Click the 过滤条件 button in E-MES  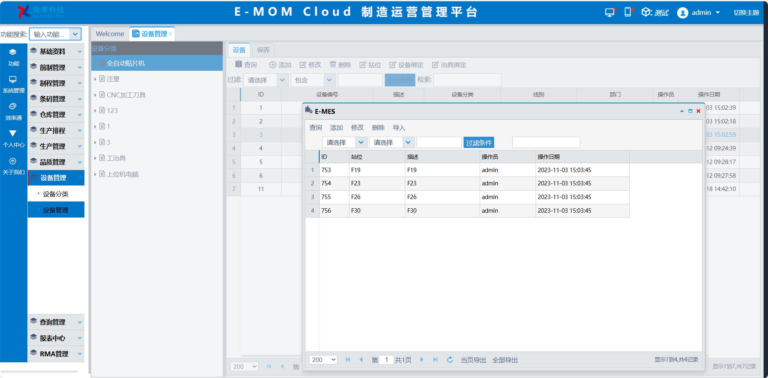pos(479,142)
